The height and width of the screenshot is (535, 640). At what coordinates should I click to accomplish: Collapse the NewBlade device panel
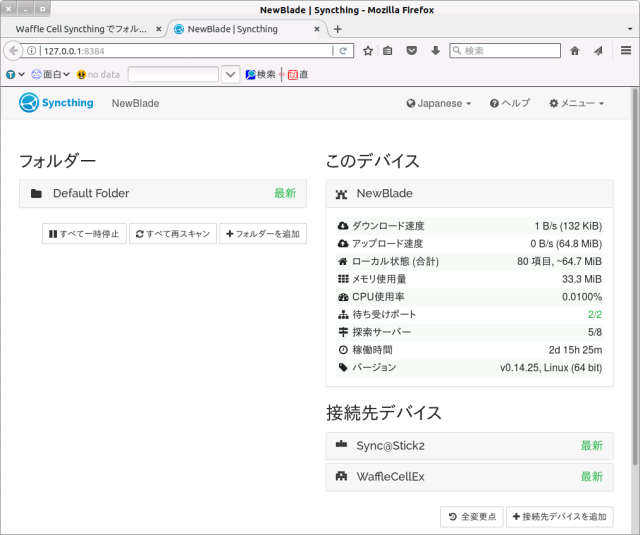[469, 193]
